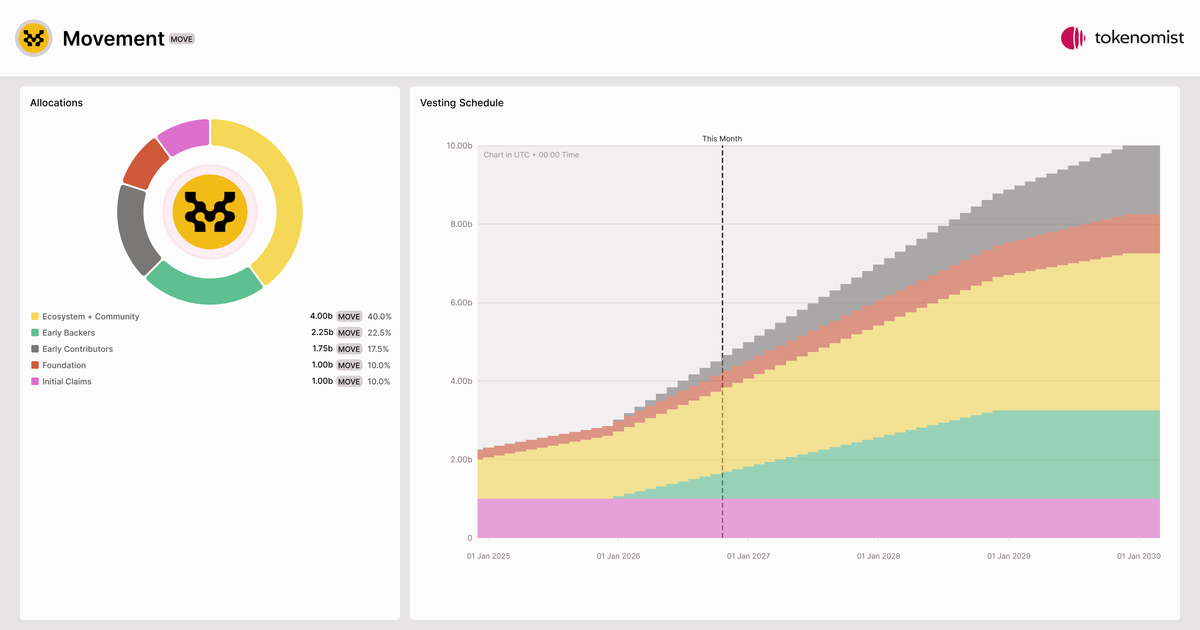The width and height of the screenshot is (1200, 630).
Task: Click the Vesting Schedule panel heading
Action: (462, 103)
